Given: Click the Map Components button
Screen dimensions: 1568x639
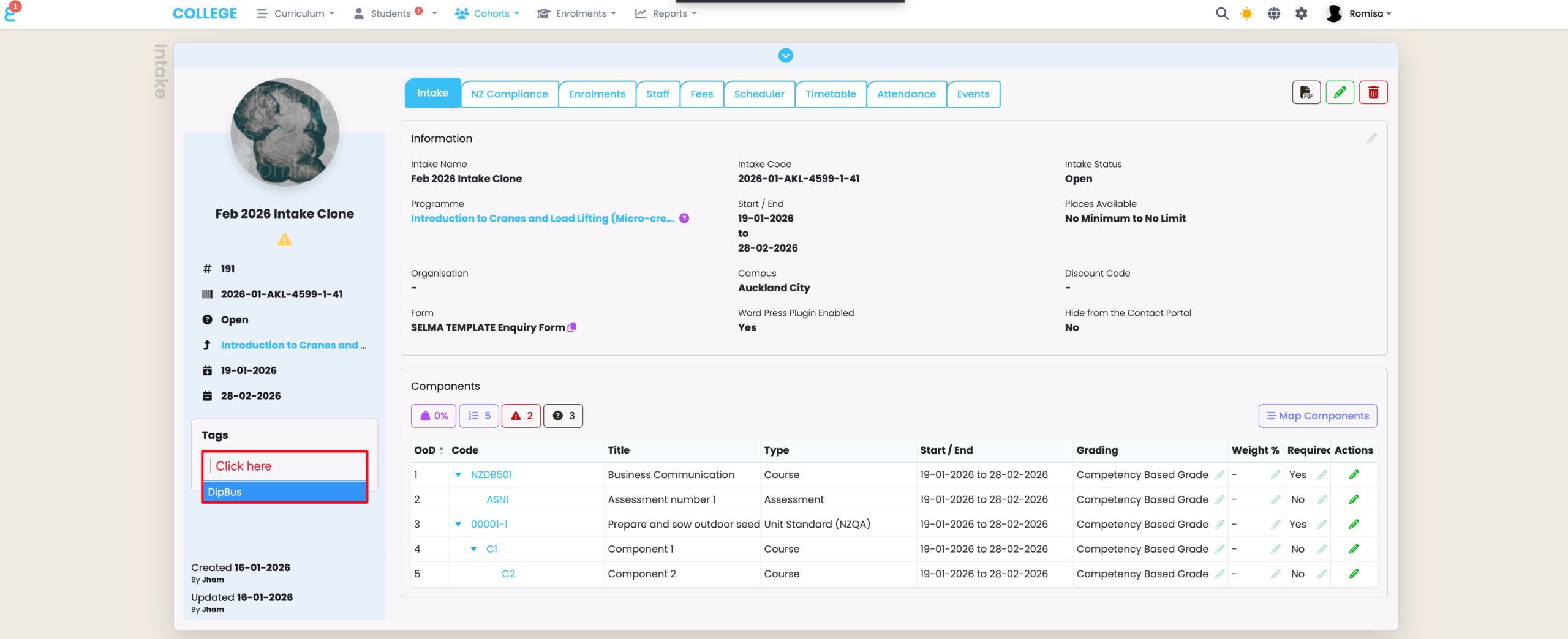Looking at the screenshot, I should 1317,416.
